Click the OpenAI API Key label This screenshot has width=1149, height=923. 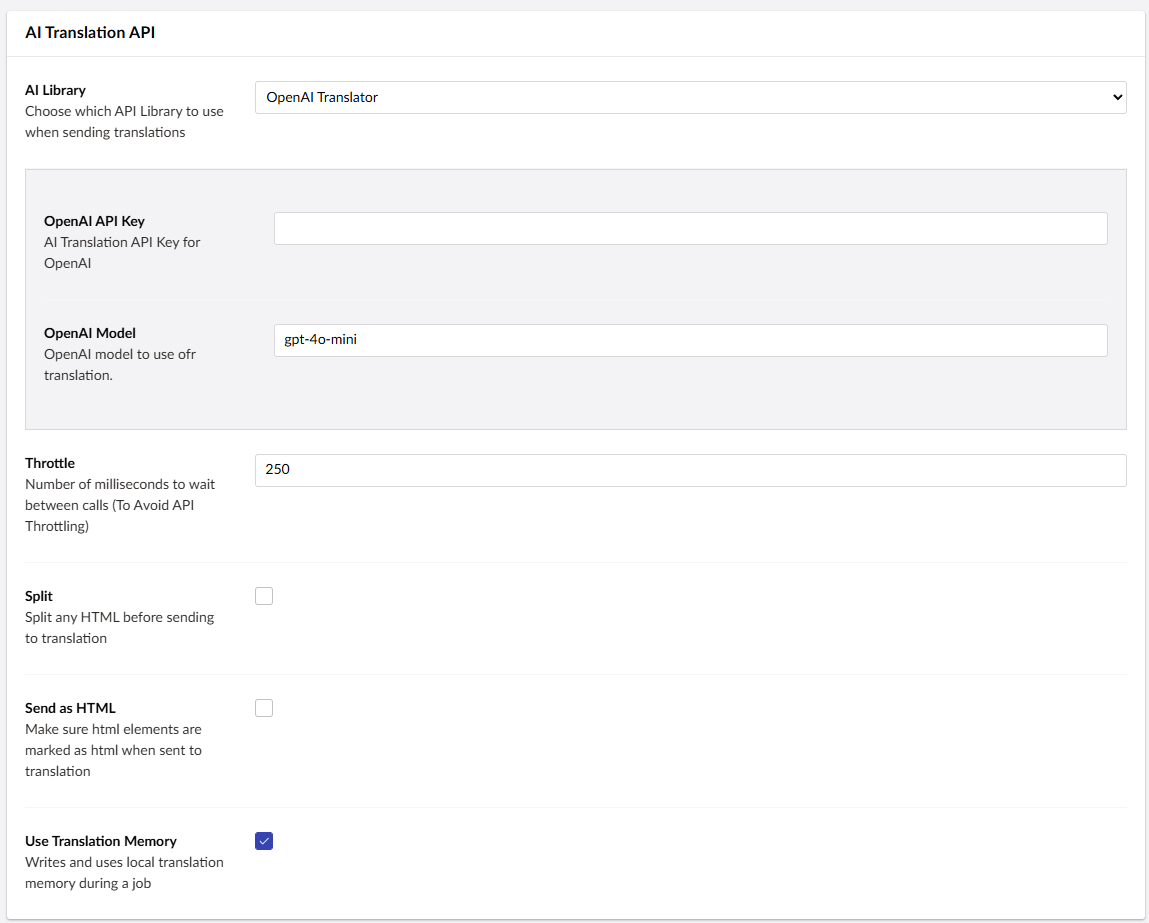94,221
